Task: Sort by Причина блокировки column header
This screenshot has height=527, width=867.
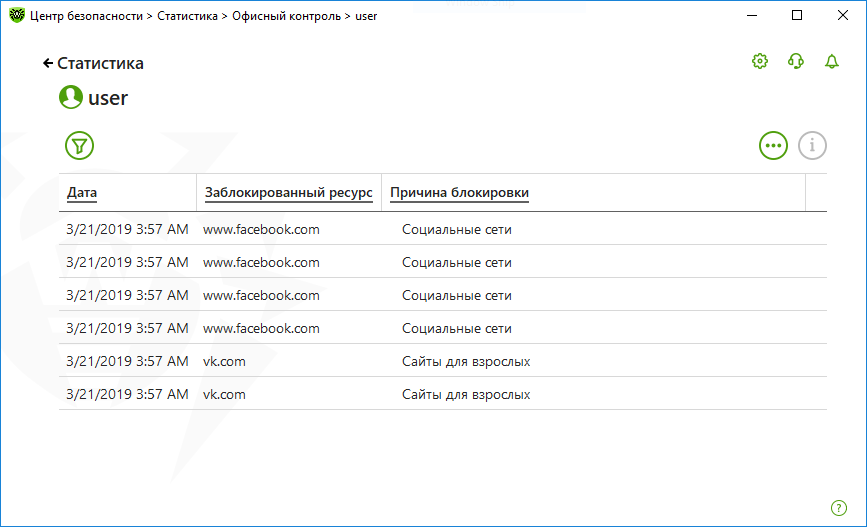Action: tap(459, 192)
